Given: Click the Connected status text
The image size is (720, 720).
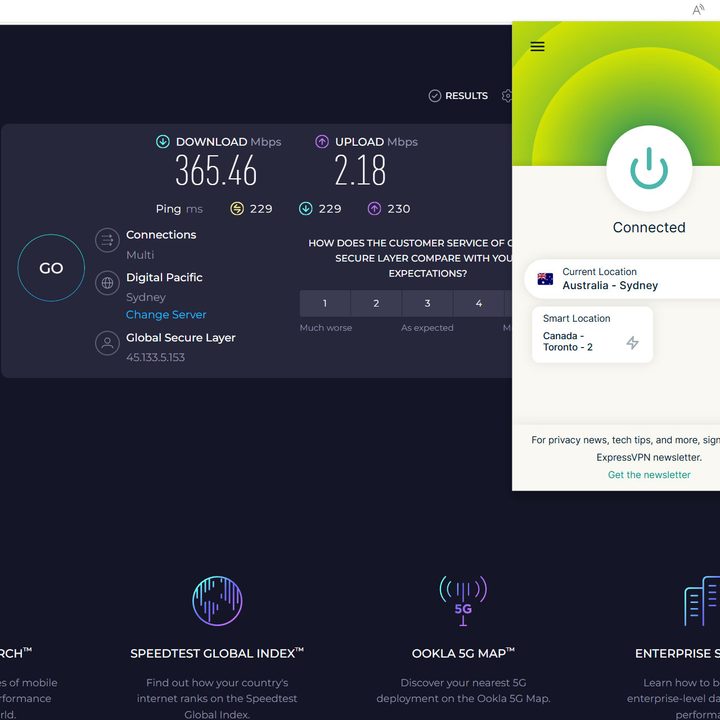Looking at the screenshot, I should [x=649, y=227].
